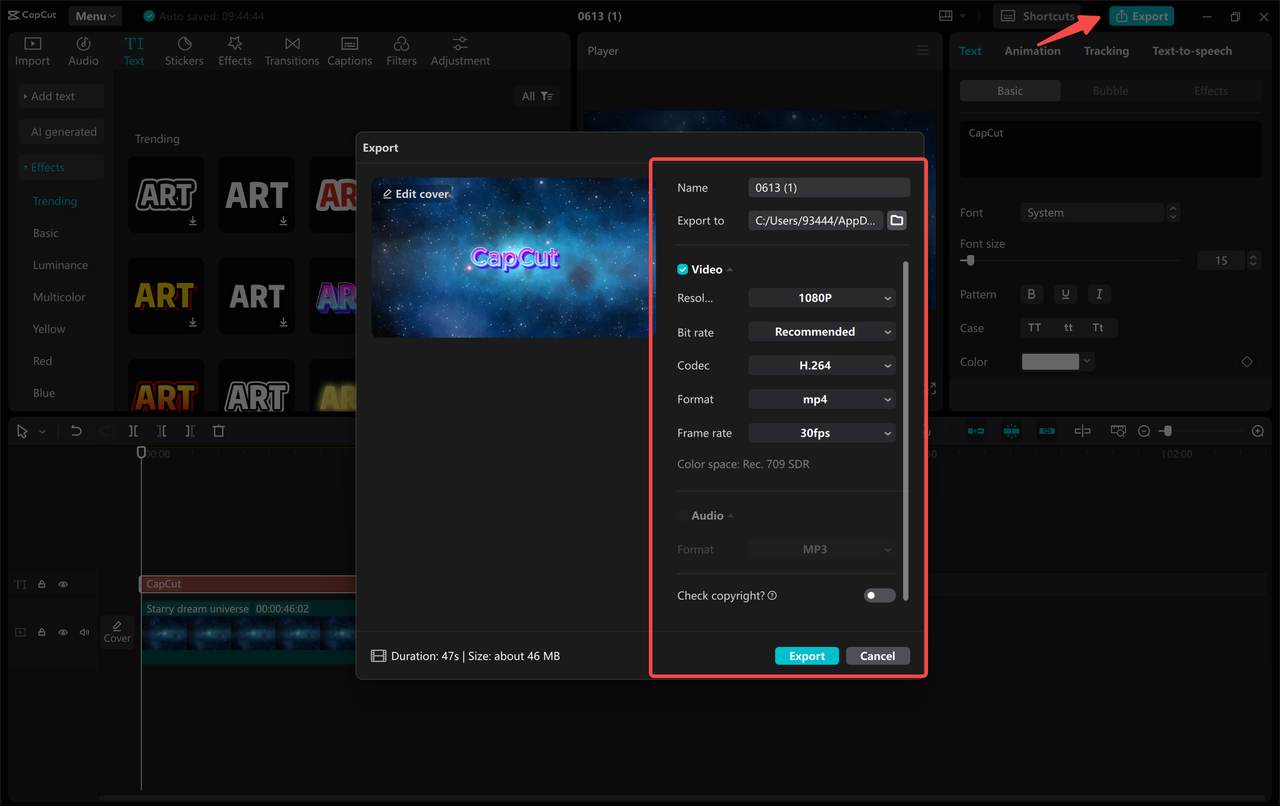Open the Codec dropdown showing H.264
The width and height of the screenshot is (1280, 806).
pos(821,365)
